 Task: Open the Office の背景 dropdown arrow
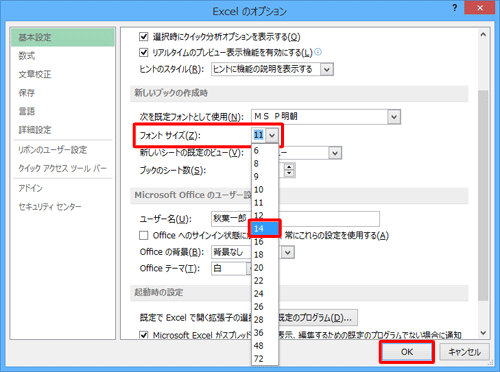tap(288, 252)
